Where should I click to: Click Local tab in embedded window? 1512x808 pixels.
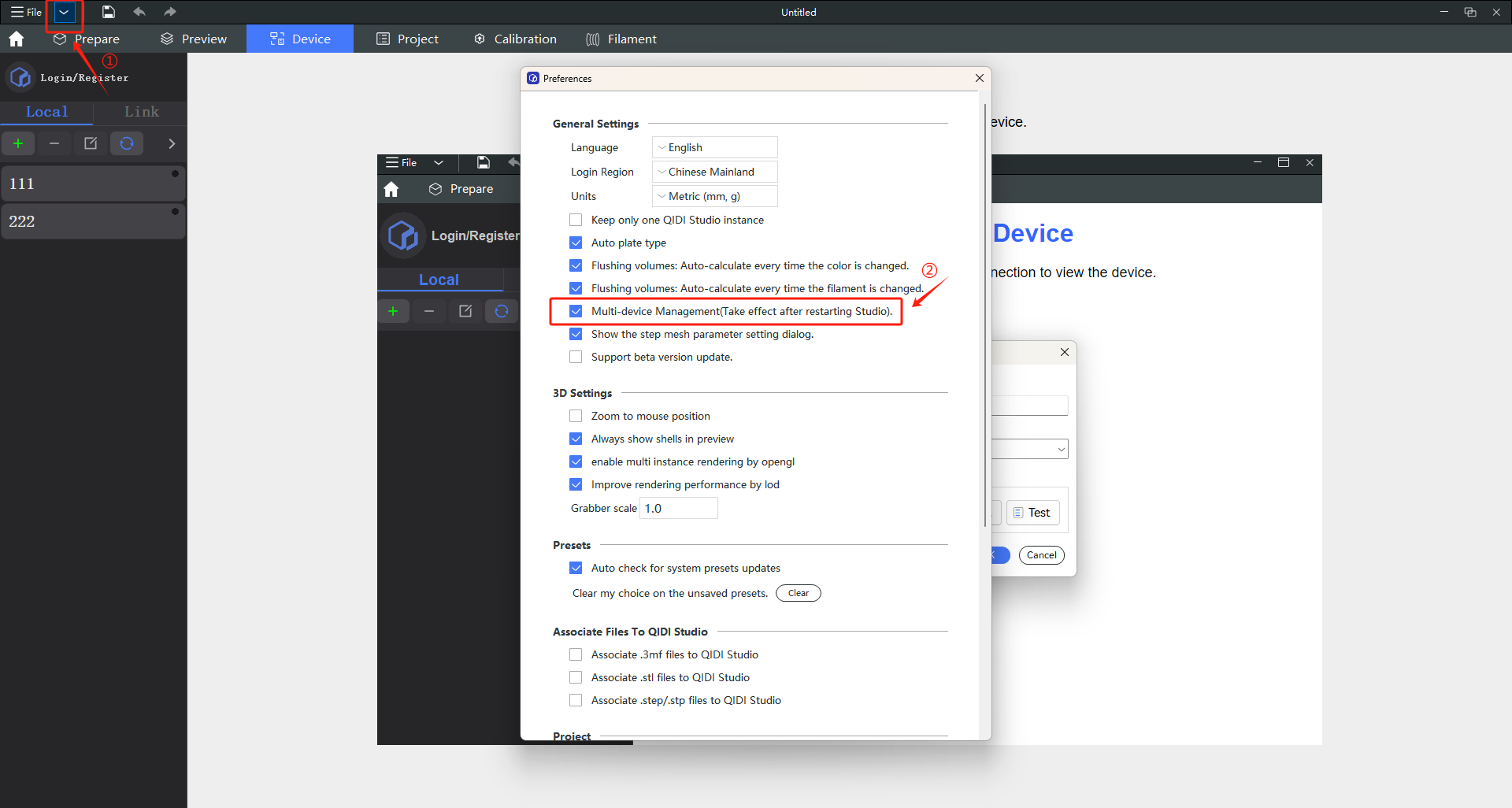439,280
